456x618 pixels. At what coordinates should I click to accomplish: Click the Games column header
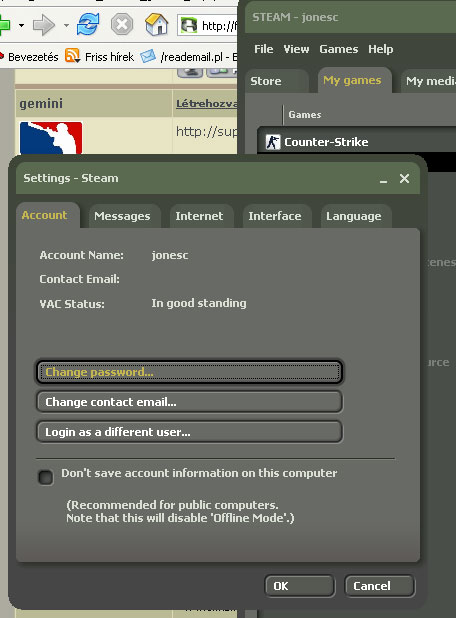[305, 115]
